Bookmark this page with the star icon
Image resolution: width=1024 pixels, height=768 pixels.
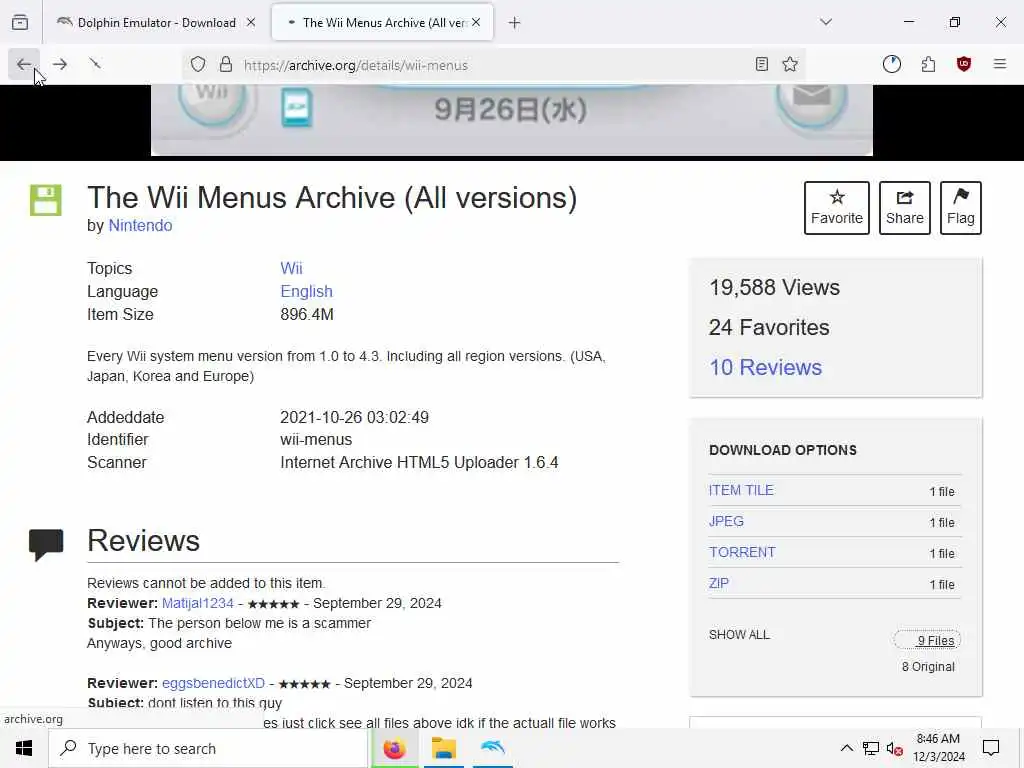pyautogui.click(x=790, y=65)
